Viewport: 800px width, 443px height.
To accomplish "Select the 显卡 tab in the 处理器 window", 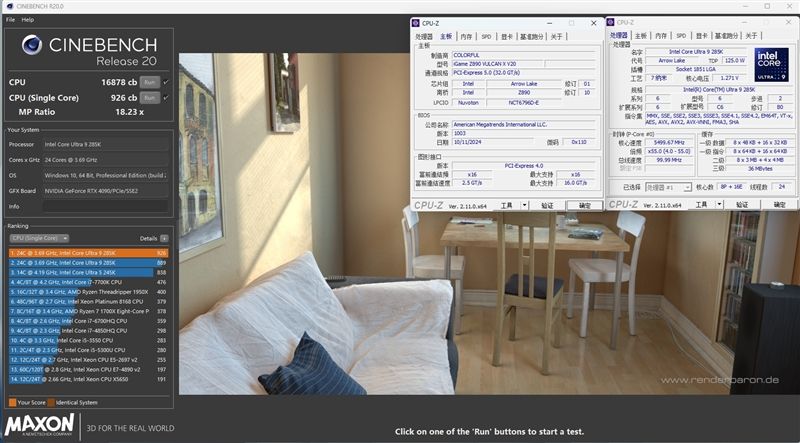I will pos(702,36).
